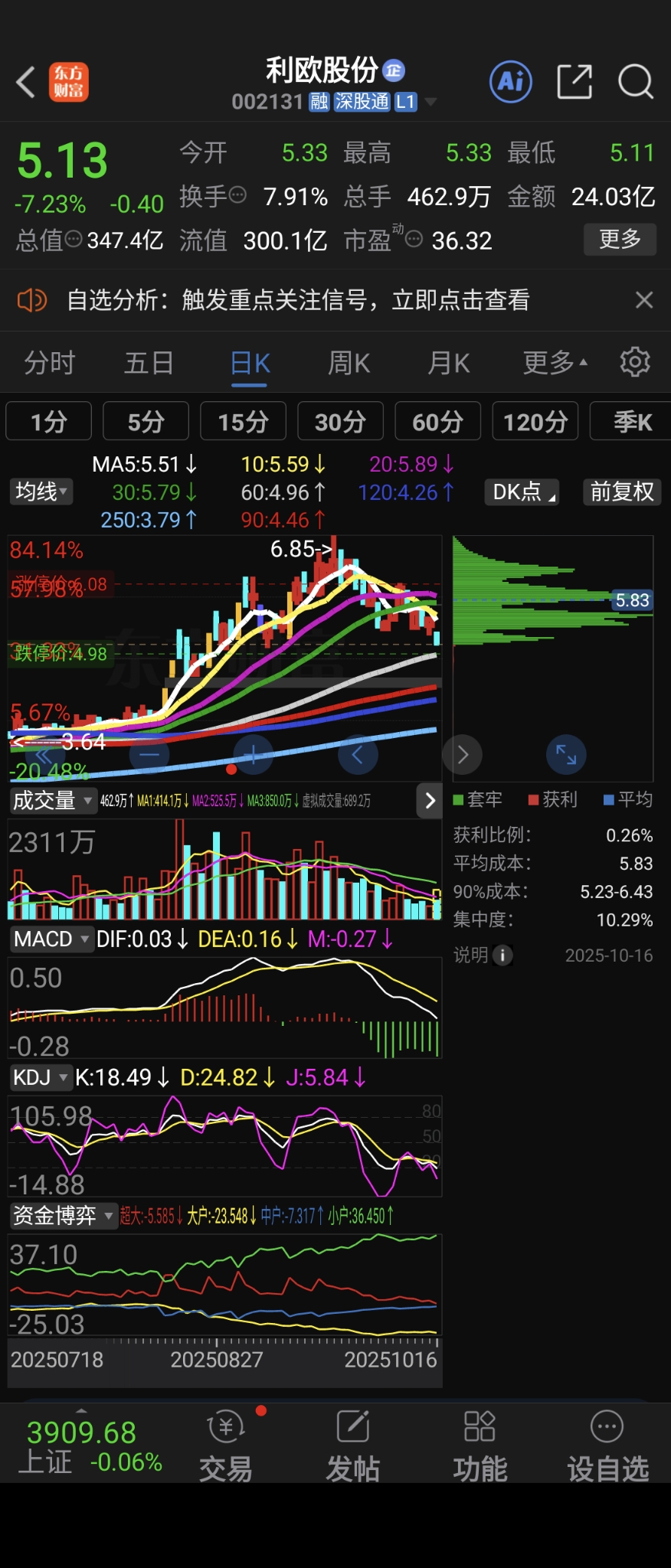Tap the 90%成本 5.23-6.43 value
Image resolution: width=671 pixels, height=1568 pixels.
coord(617,892)
